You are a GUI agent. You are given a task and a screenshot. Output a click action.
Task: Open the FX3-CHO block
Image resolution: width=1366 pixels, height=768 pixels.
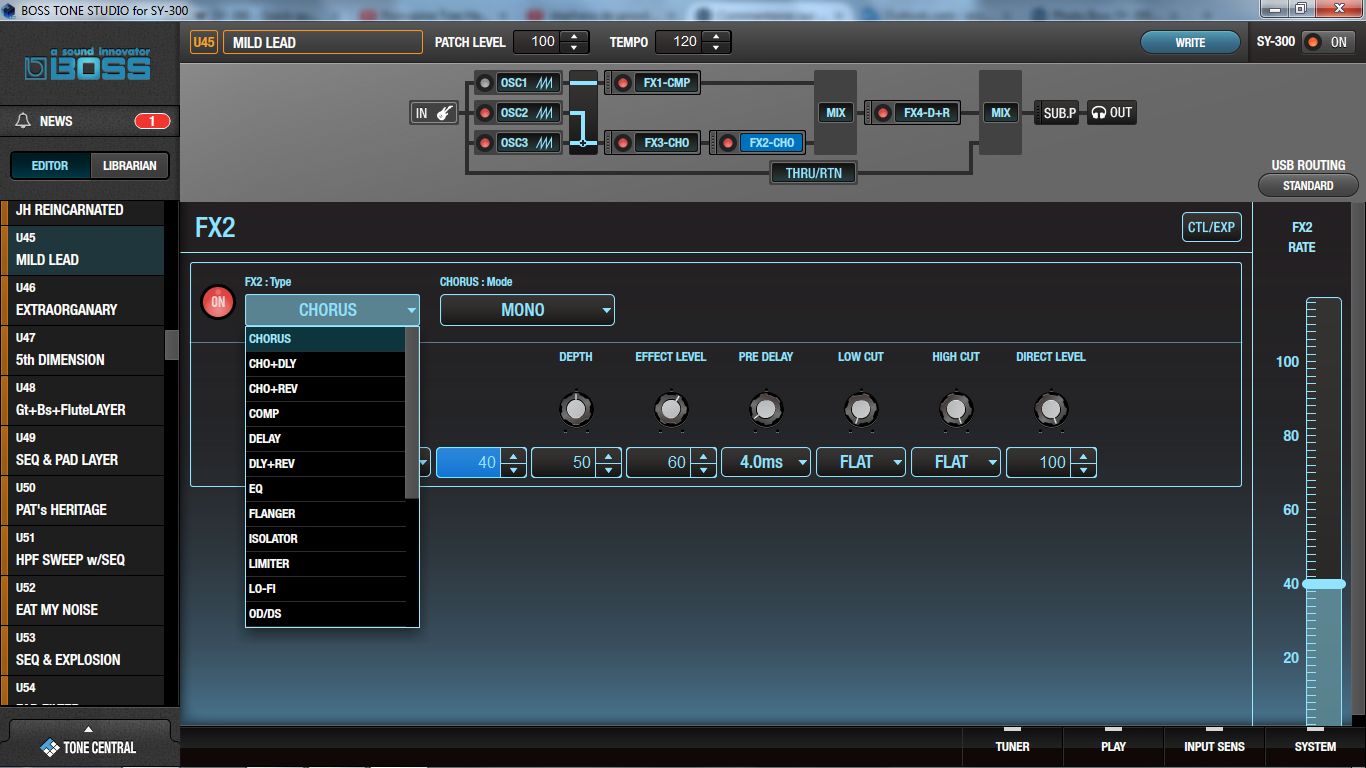point(666,143)
